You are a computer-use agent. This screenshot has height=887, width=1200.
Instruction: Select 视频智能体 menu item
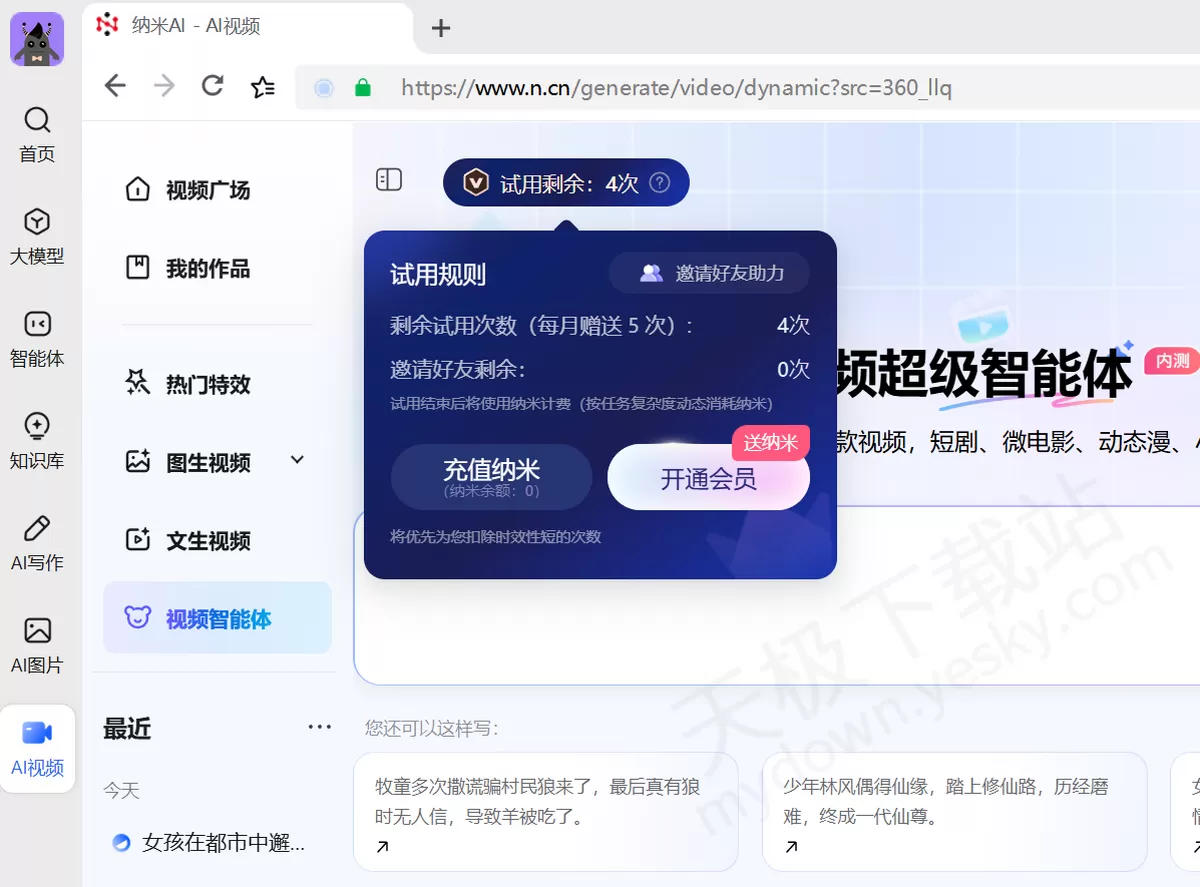click(217, 618)
